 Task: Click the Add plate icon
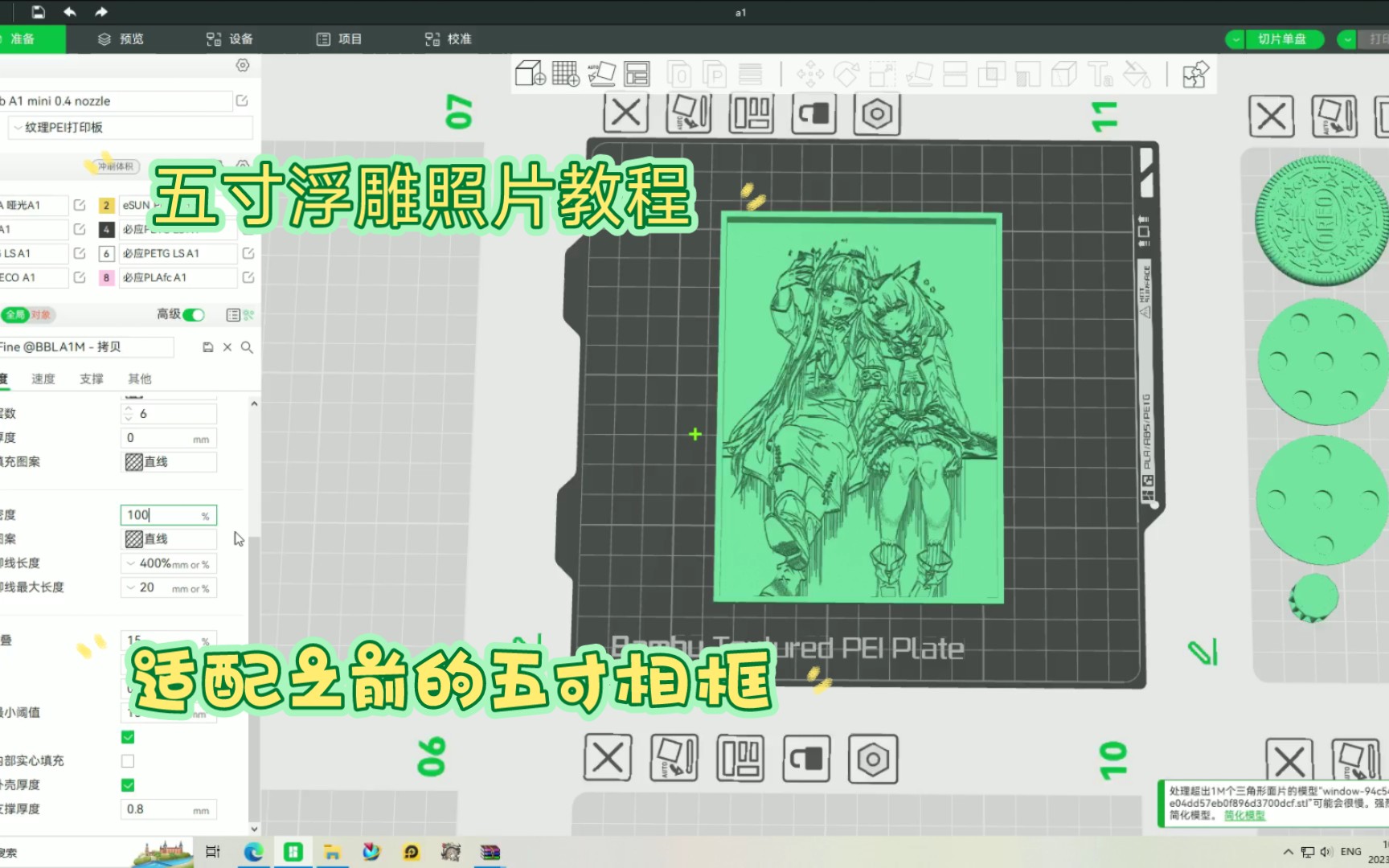(566, 74)
